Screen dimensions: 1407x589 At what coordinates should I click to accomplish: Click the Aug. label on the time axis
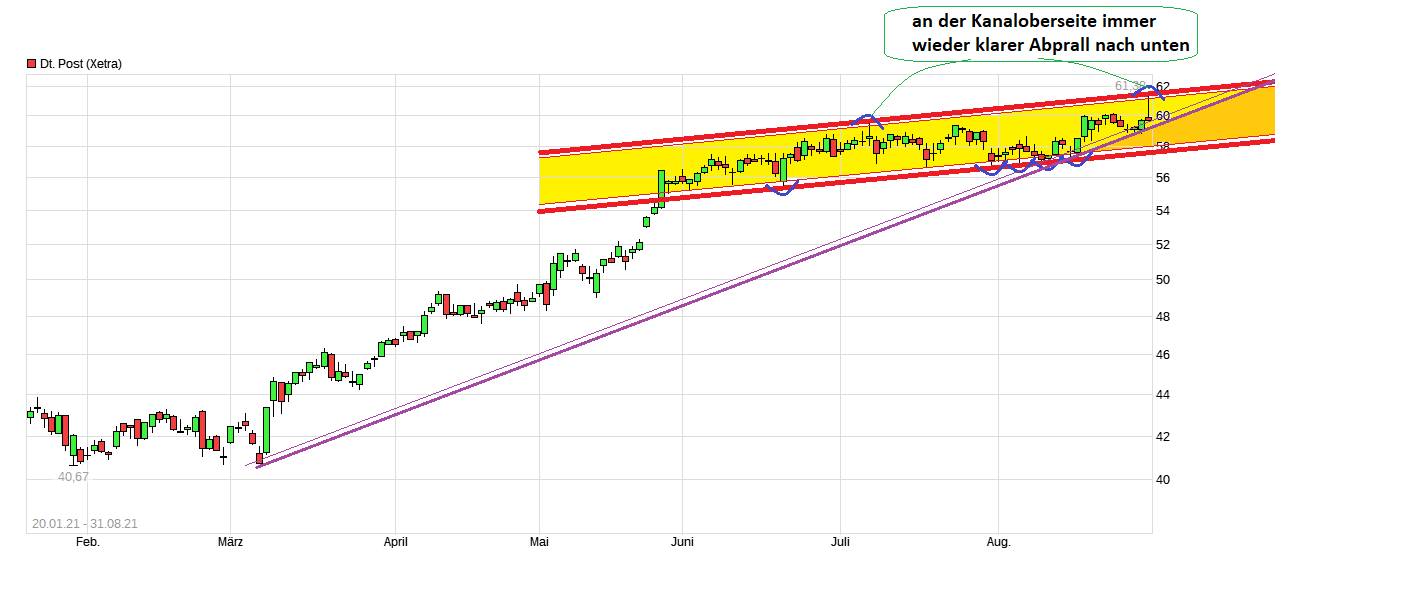coord(998,542)
